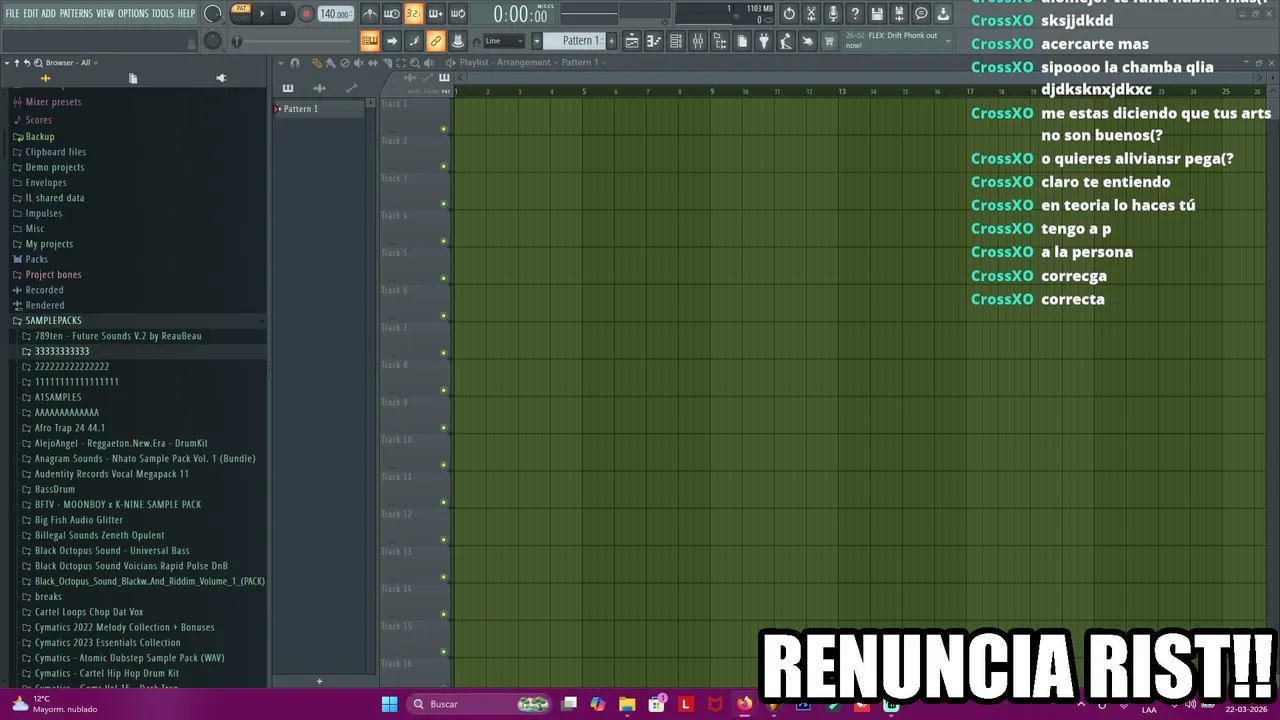Image resolution: width=1280 pixels, height=720 pixels.
Task: Toggle the playlist magnet snap
Action: coord(295,63)
